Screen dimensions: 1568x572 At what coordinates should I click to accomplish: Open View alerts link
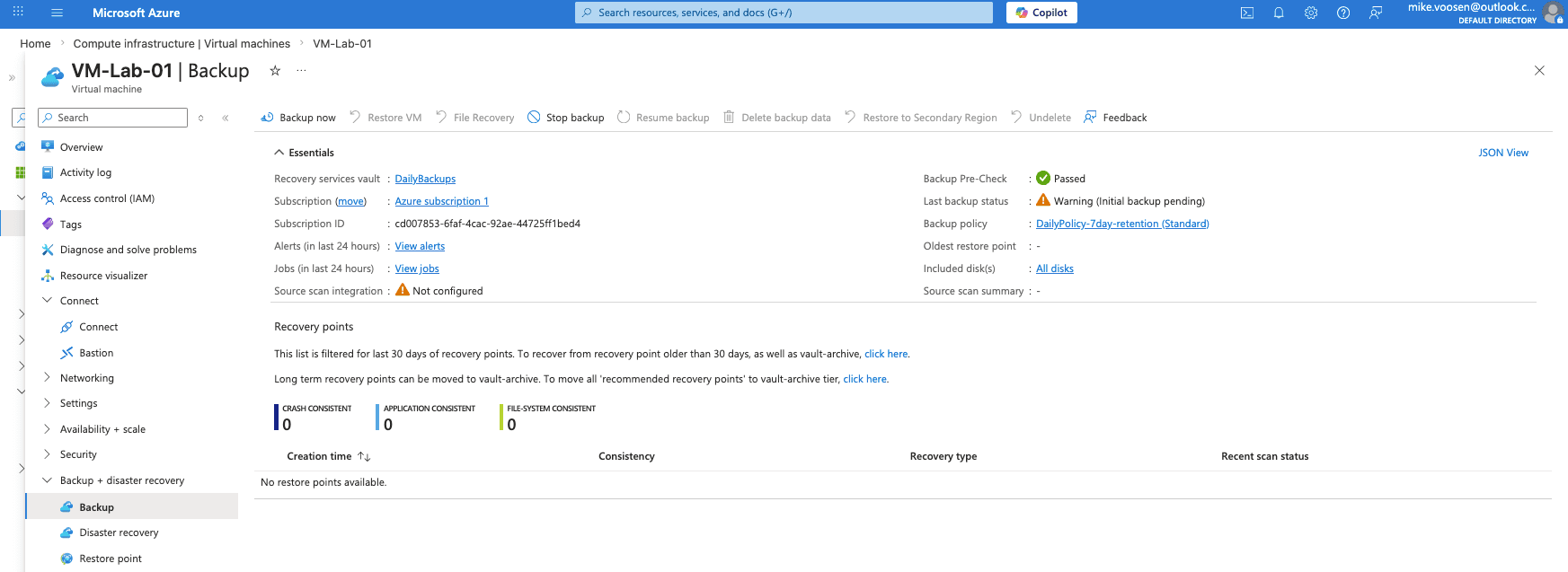point(420,246)
